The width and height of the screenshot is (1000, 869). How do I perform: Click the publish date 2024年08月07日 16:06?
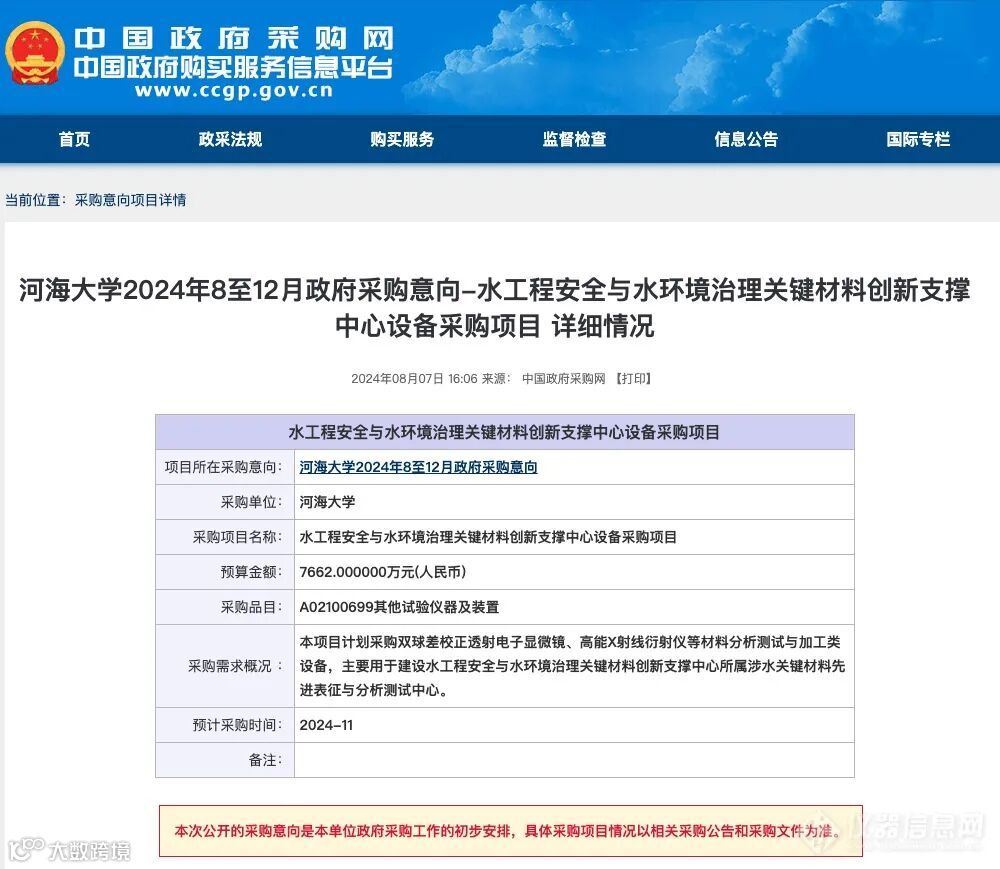coord(415,379)
